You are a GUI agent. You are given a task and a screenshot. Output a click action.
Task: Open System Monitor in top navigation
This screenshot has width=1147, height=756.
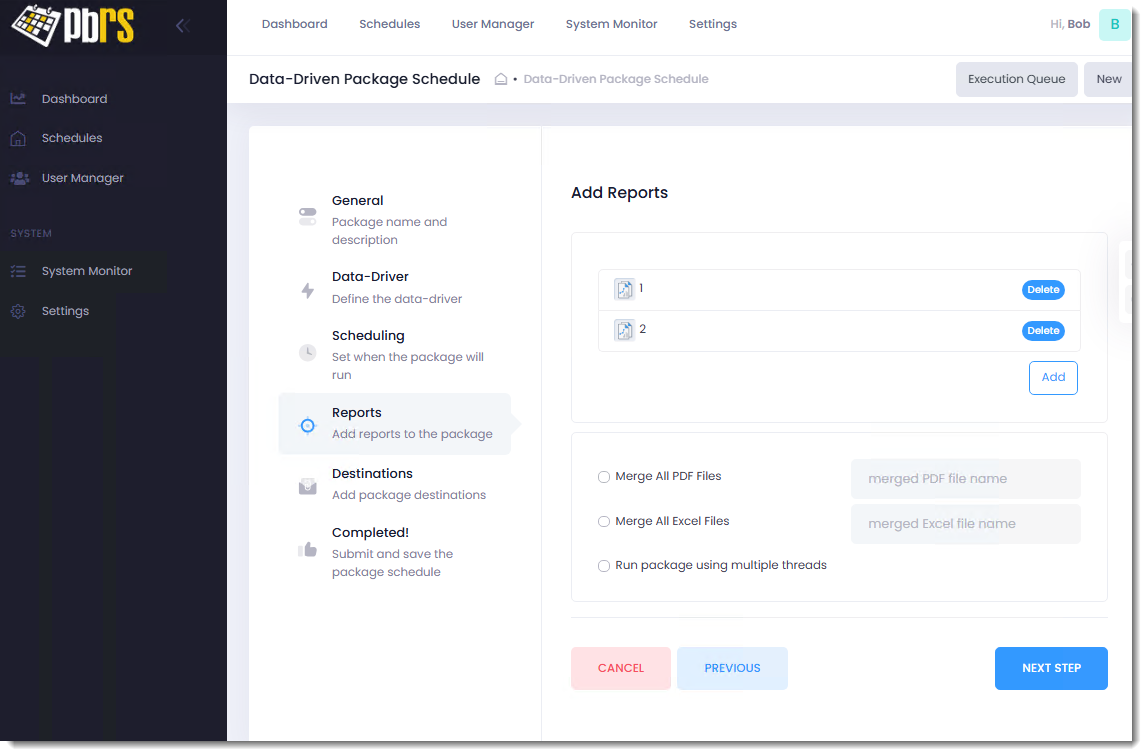point(611,24)
